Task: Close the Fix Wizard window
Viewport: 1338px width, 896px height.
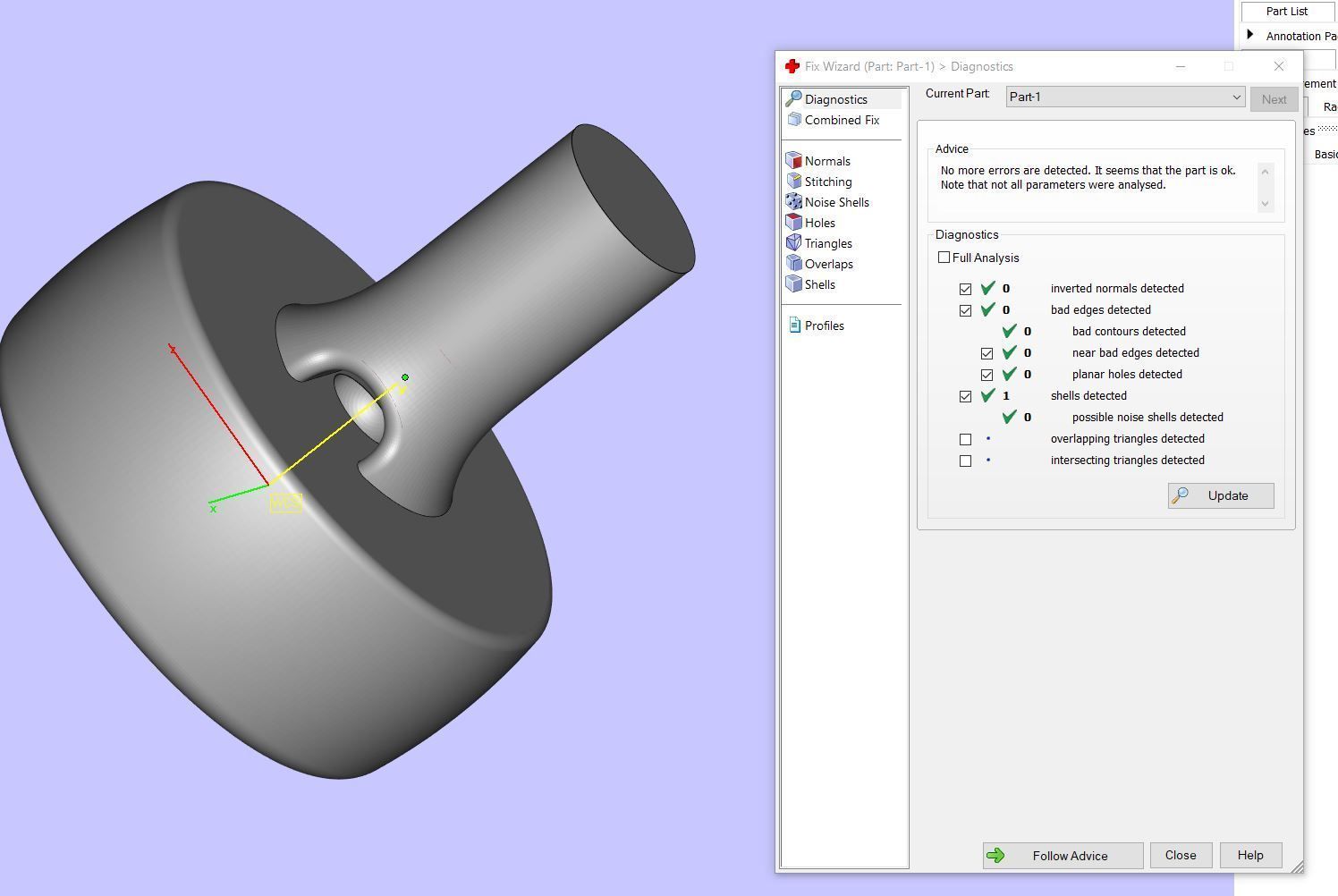Action: pos(1279,66)
